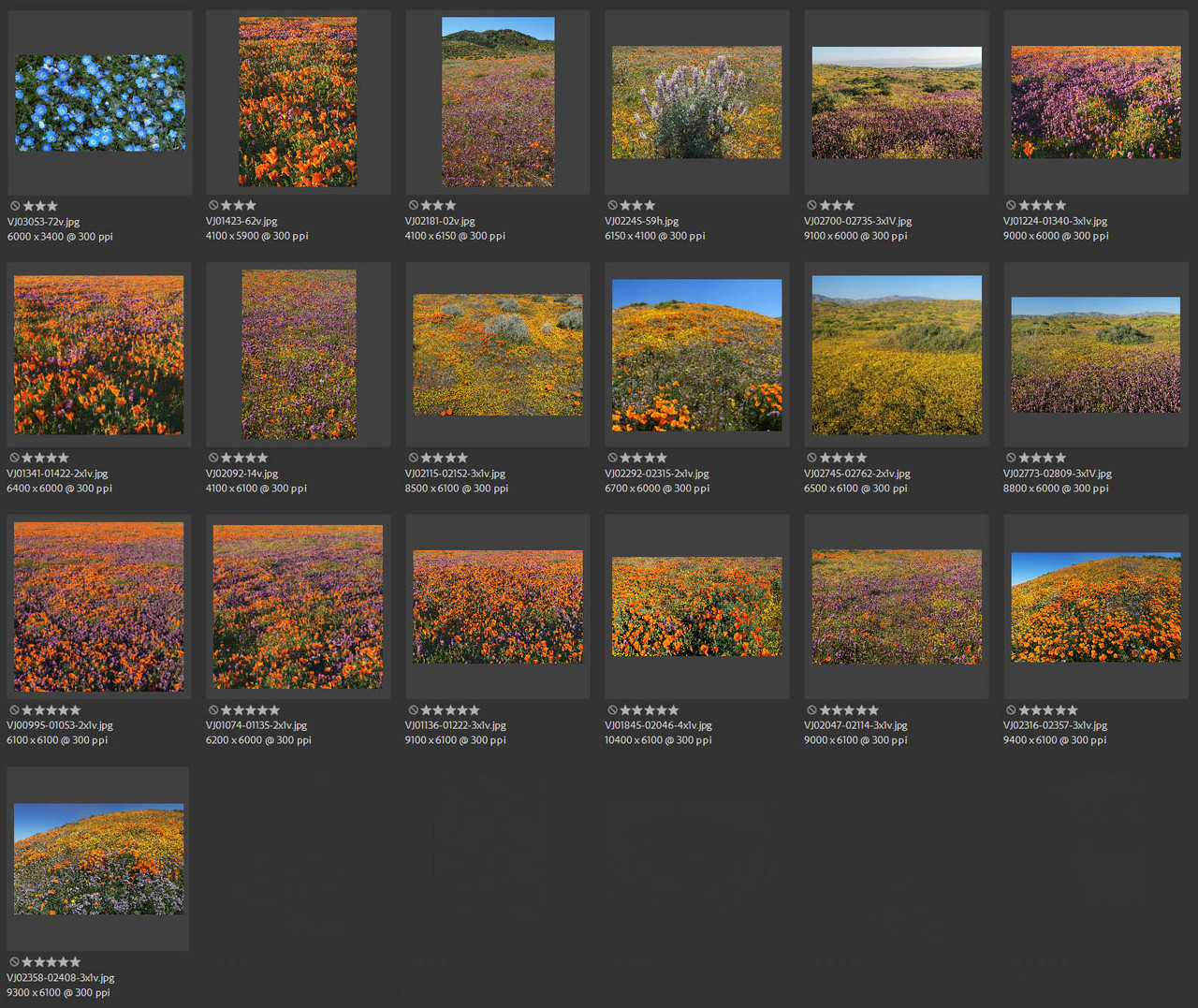
Task: Open the hillside poppies image VJ02292-02315-2x1v.jpg
Action: [x=696, y=354]
